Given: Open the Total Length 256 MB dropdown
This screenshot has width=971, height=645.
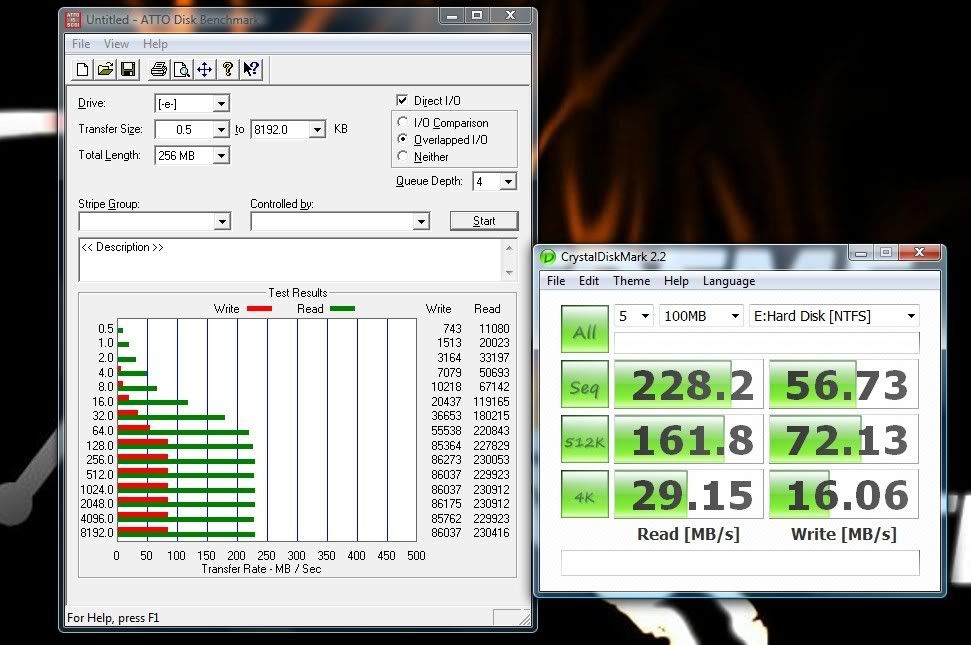Looking at the screenshot, I should tap(221, 156).
